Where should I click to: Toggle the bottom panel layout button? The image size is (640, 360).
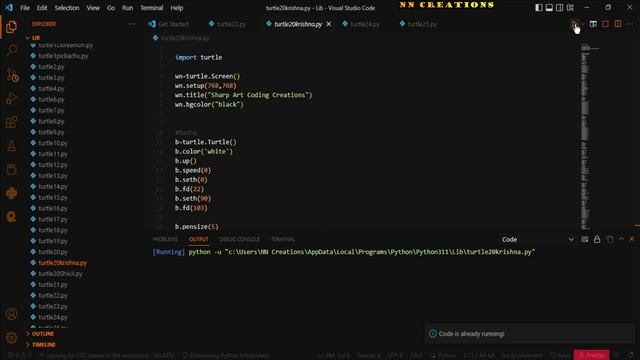tap(549, 8)
